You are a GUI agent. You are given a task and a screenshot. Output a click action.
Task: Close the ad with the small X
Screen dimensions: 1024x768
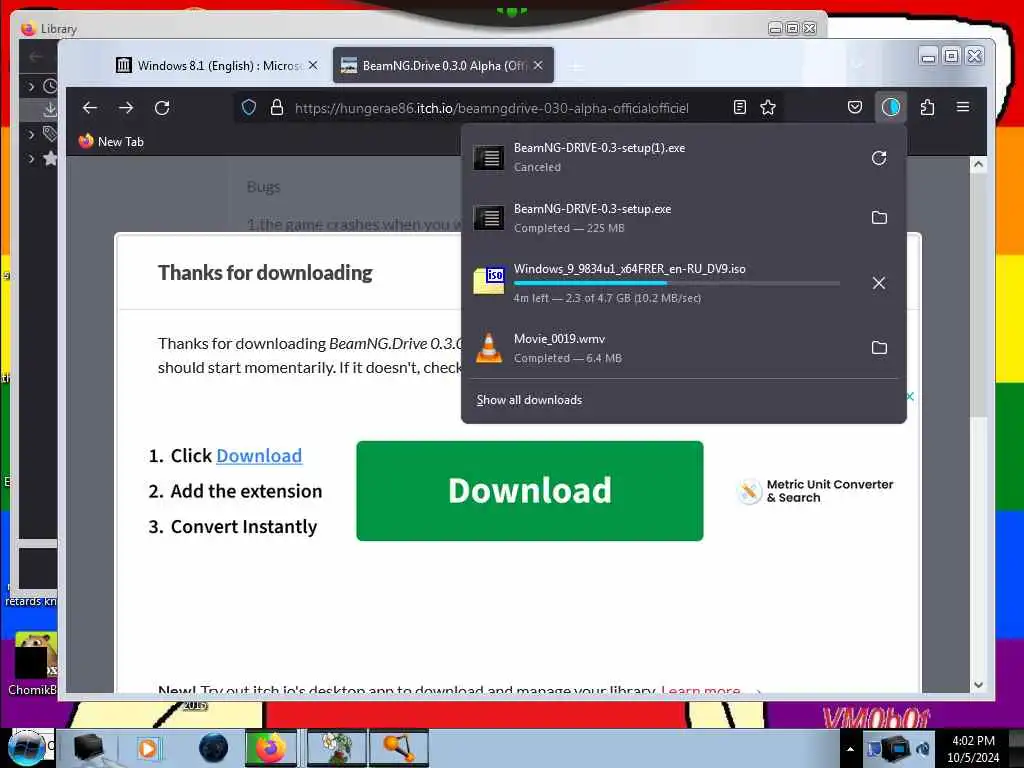(x=910, y=396)
